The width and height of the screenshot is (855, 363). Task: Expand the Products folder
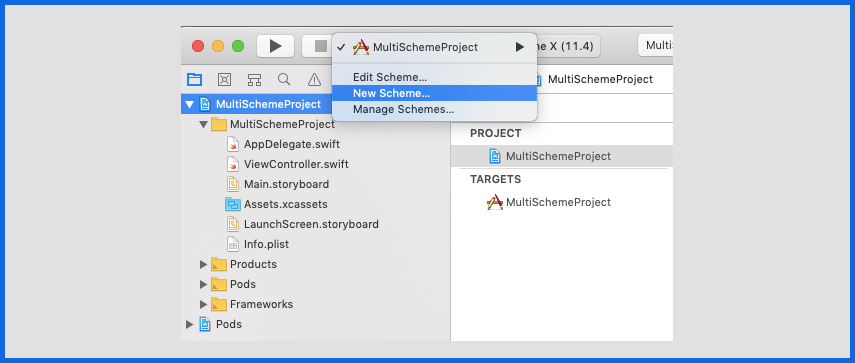click(x=203, y=264)
